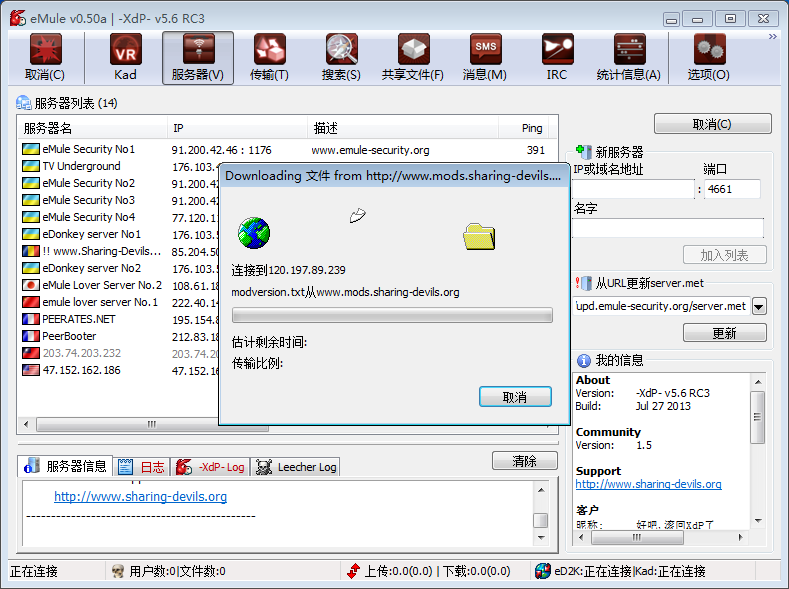Select the eMule Security No4 row
The image size is (789, 589).
[119, 217]
